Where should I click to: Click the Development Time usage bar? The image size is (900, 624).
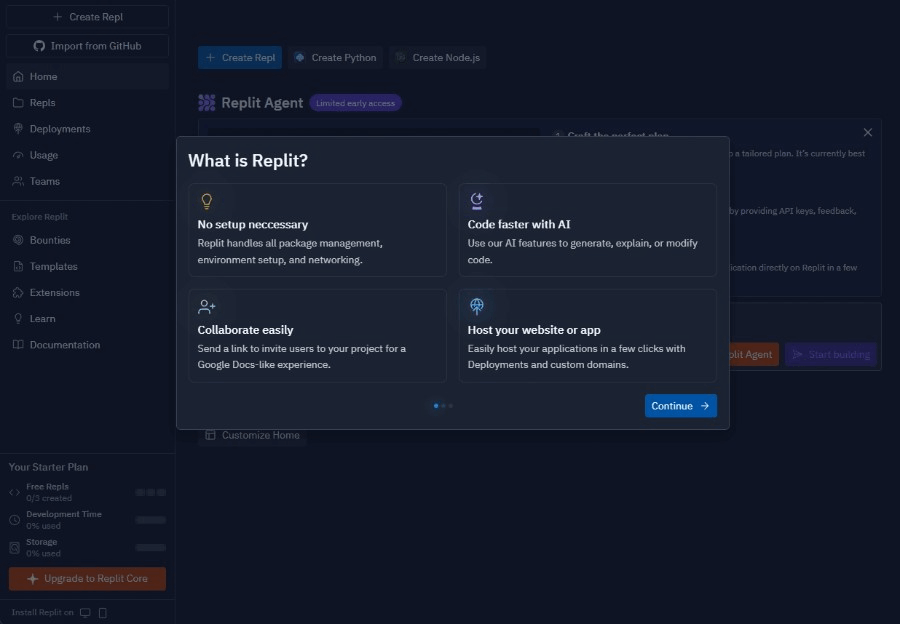151,520
